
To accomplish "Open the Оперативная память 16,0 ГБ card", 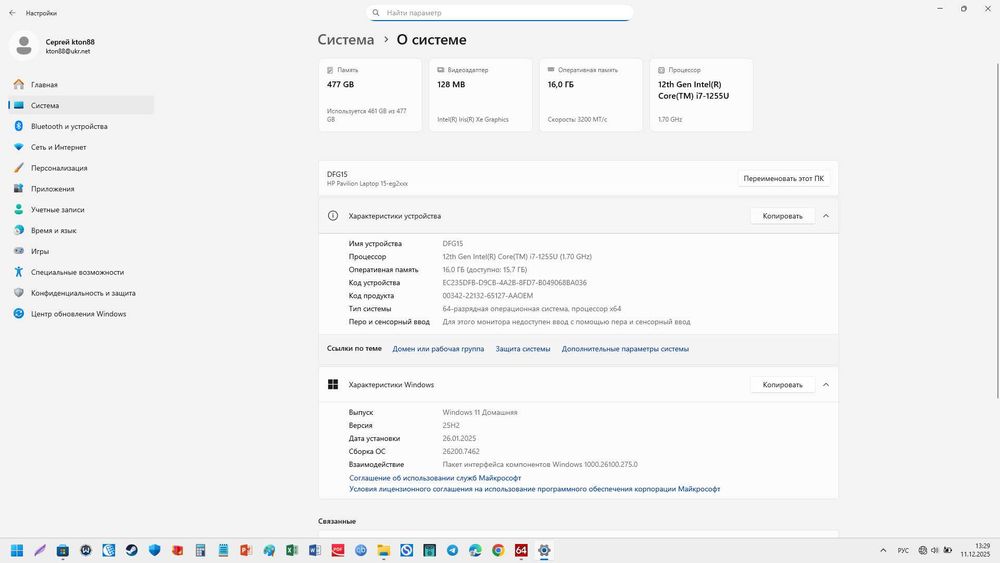I will [x=591, y=95].
